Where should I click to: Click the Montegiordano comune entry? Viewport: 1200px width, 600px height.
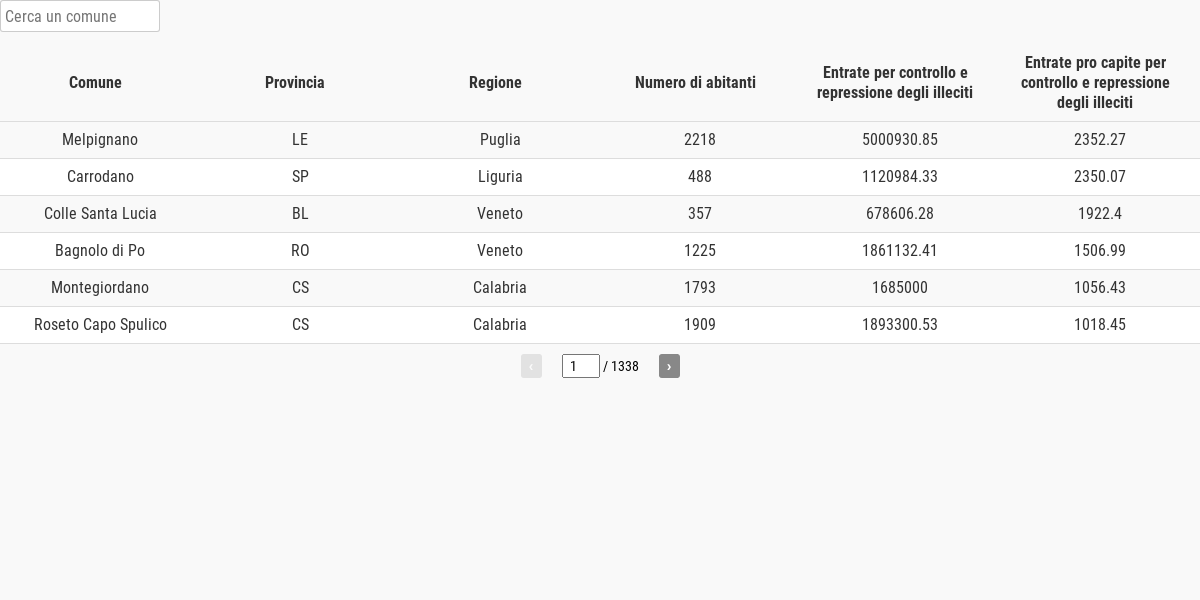coord(100,288)
